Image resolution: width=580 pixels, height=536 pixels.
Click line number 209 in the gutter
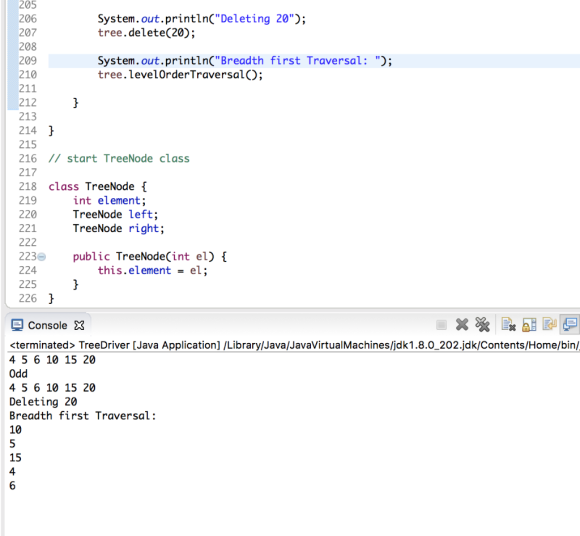click(x=28, y=60)
